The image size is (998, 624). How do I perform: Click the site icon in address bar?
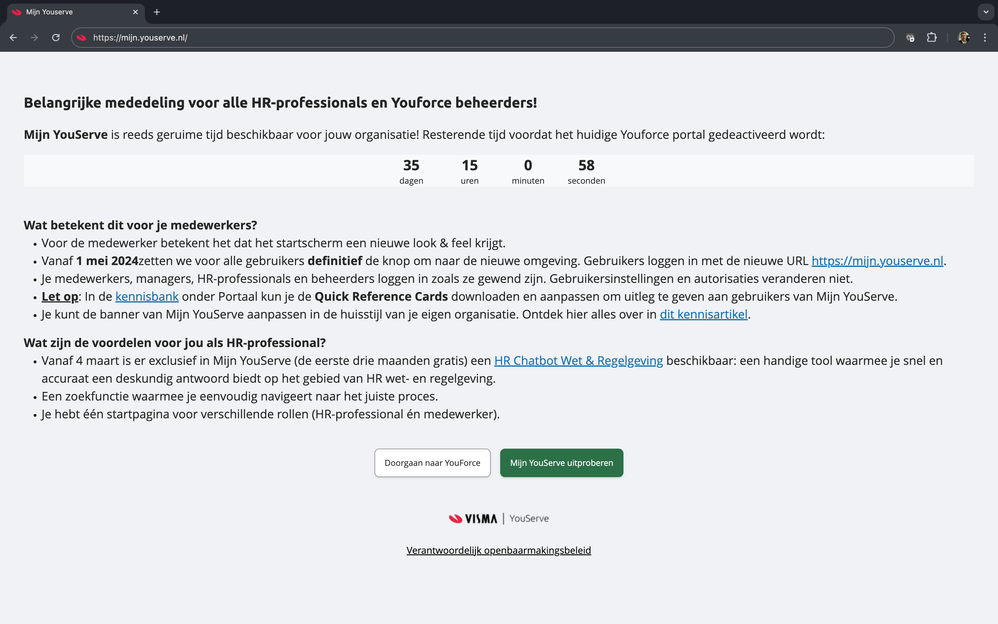[82, 38]
